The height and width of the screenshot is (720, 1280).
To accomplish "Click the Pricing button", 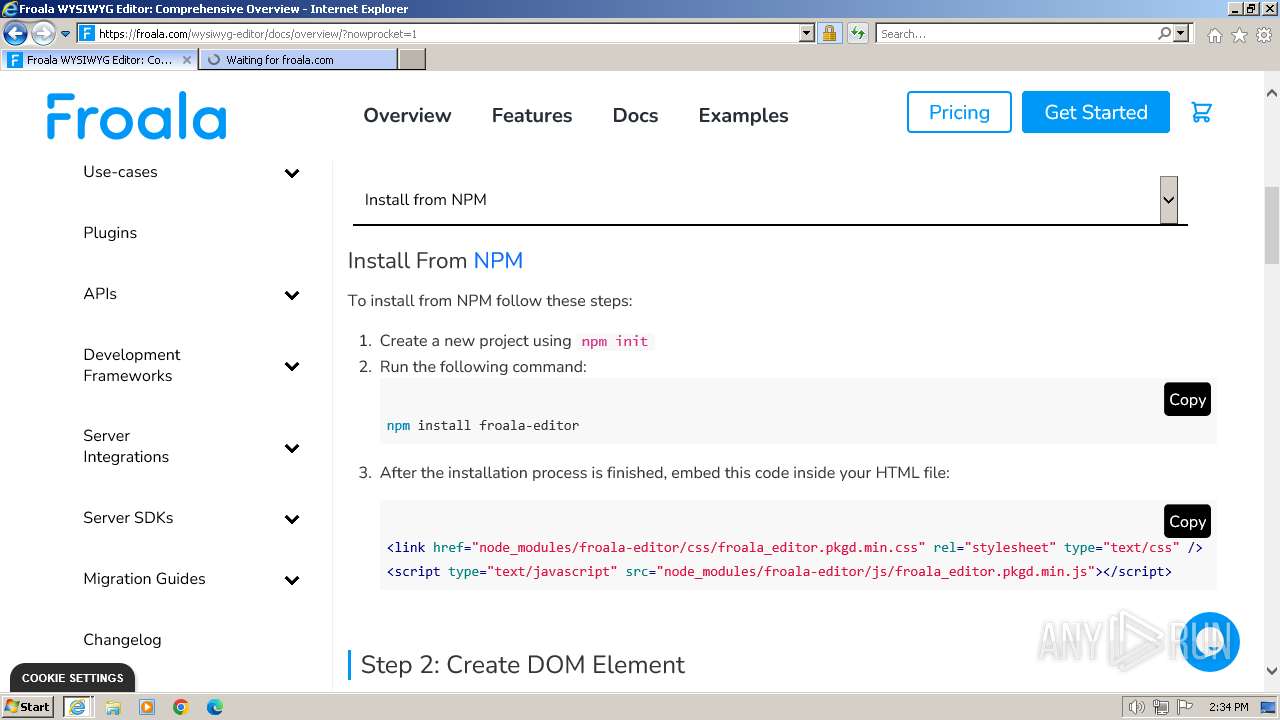I will [959, 112].
